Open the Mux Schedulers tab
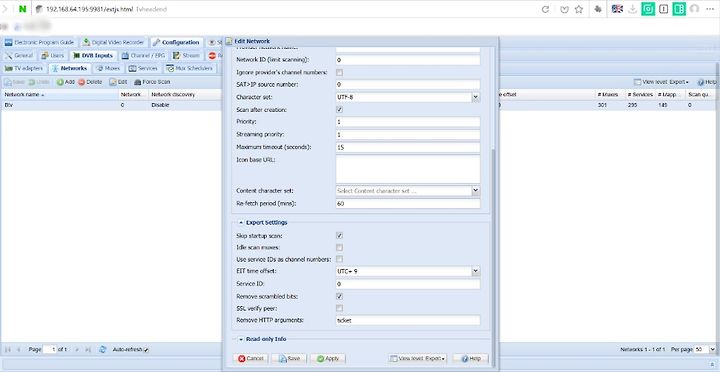The width and height of the screenshot is (720, 372). tap(189, 68)
